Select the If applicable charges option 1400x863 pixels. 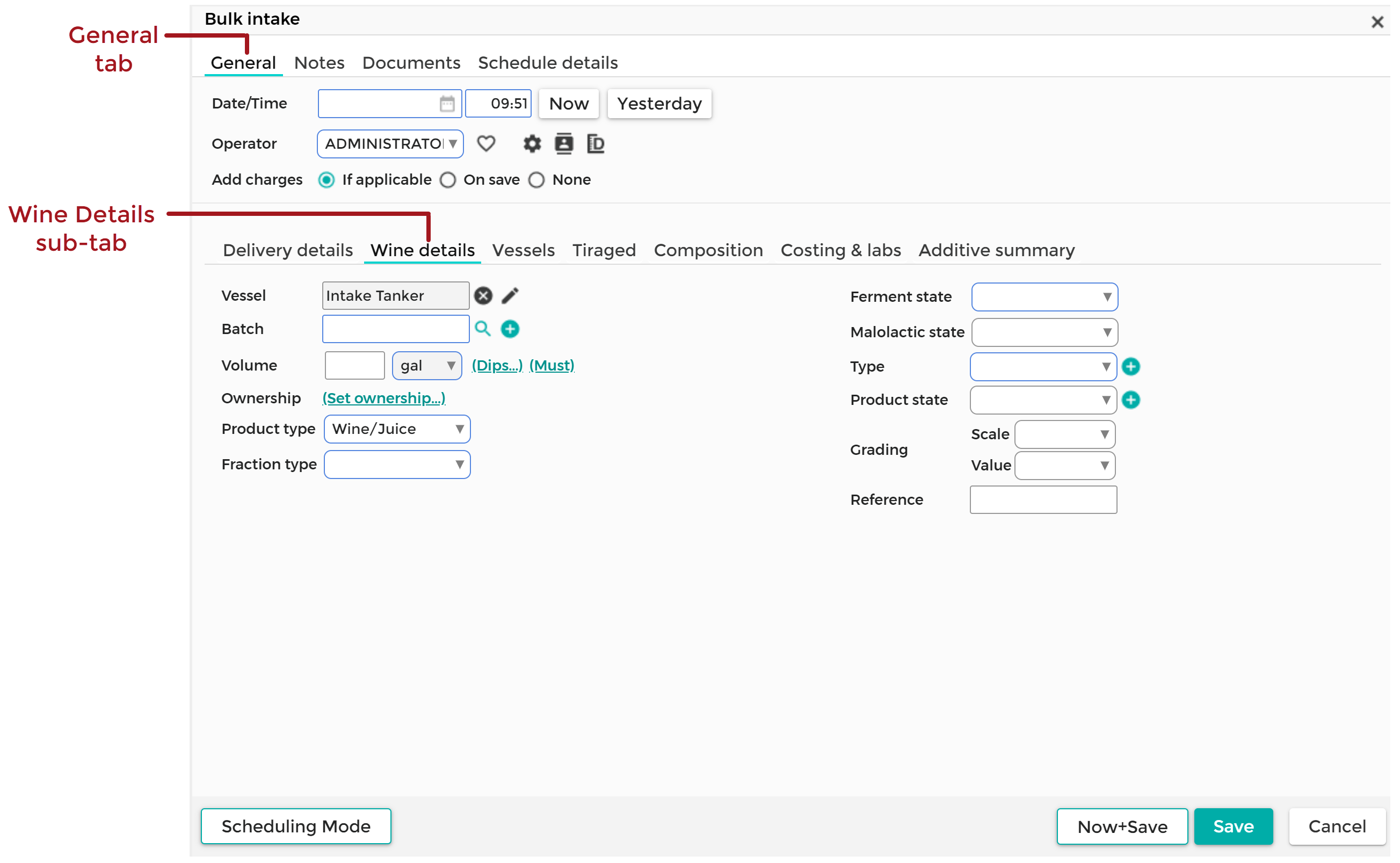click(327, 180)
